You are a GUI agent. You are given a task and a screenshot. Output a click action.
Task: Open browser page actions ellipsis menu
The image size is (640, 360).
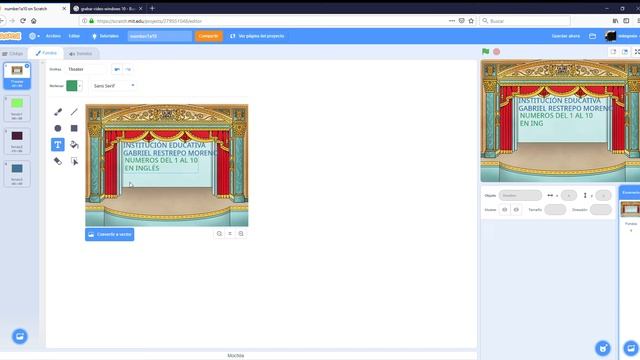[x=452, y=21]
